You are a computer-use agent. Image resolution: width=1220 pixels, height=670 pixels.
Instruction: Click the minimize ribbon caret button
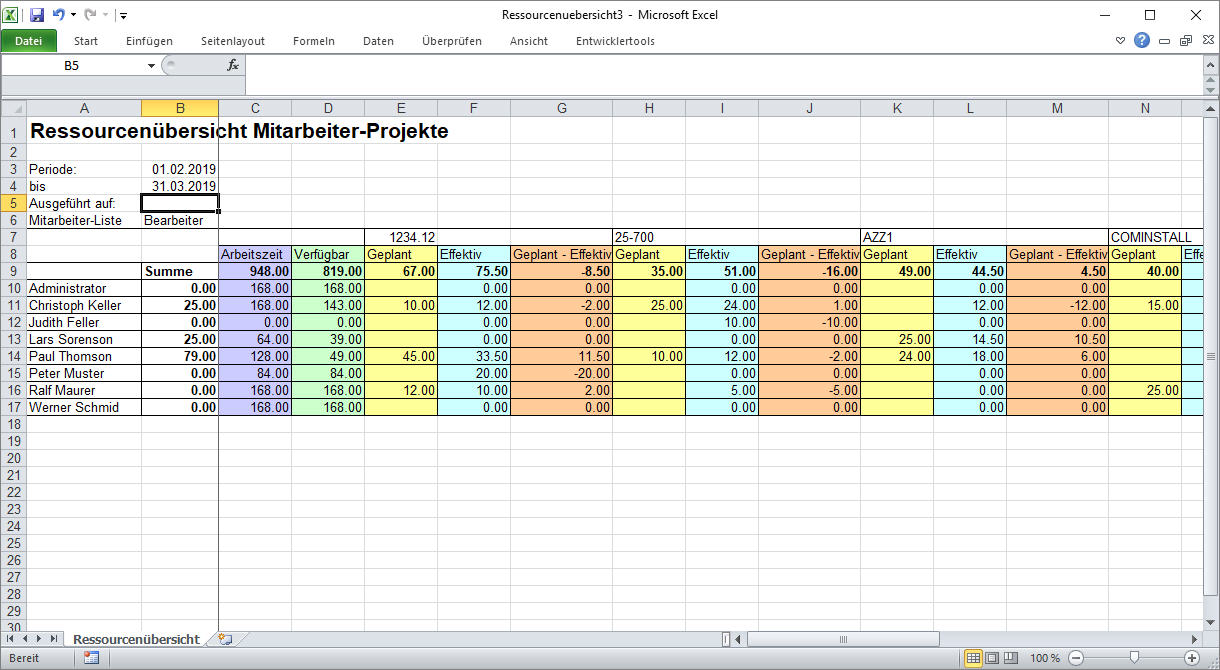coord(1120,41)
